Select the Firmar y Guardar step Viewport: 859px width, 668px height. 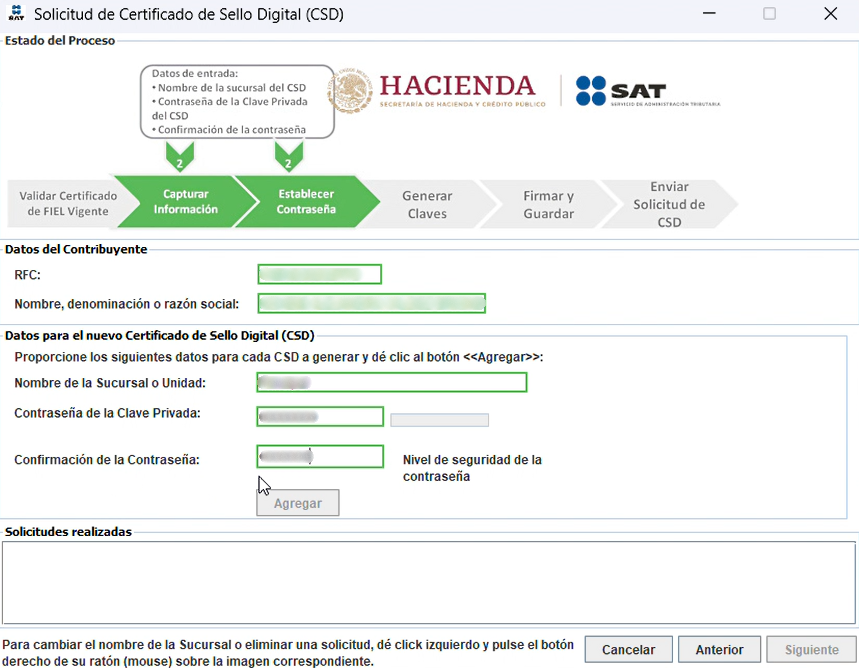click(548, 204)
